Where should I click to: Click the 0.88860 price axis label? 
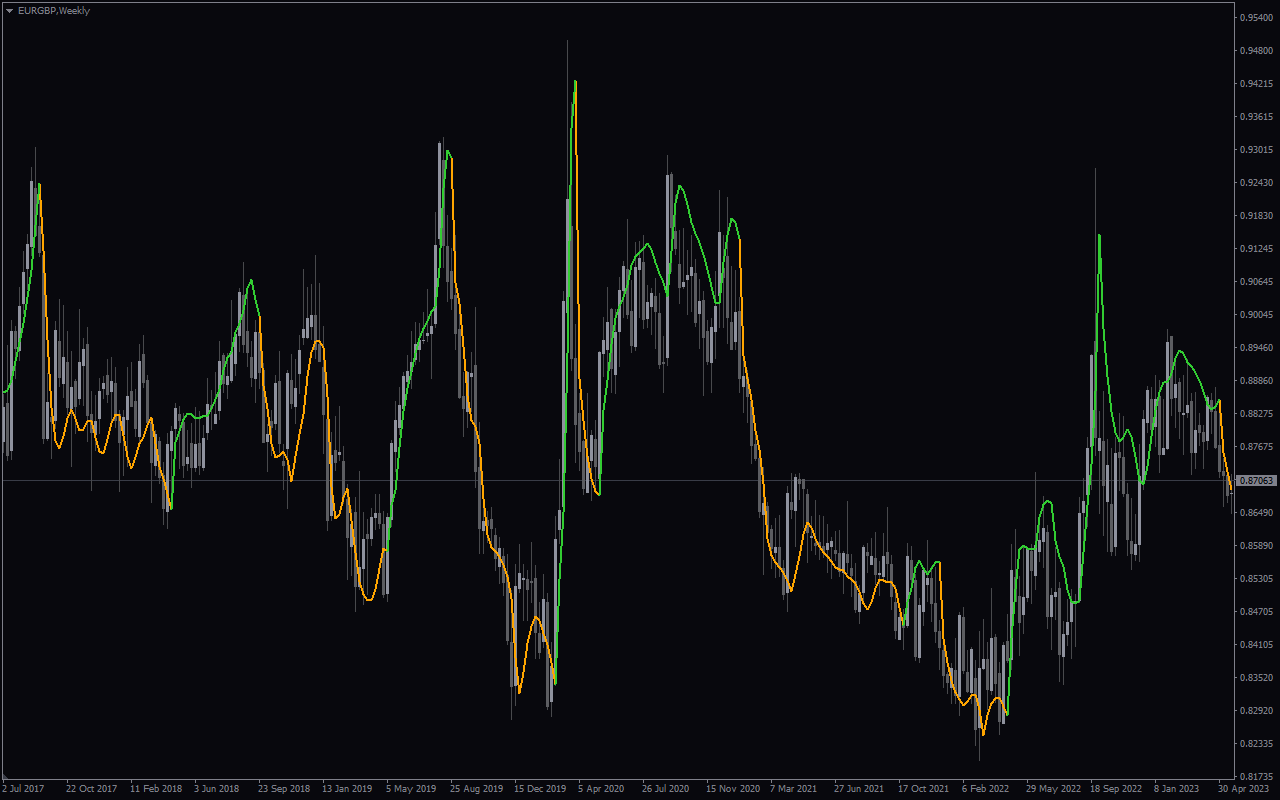(1257, 381)
